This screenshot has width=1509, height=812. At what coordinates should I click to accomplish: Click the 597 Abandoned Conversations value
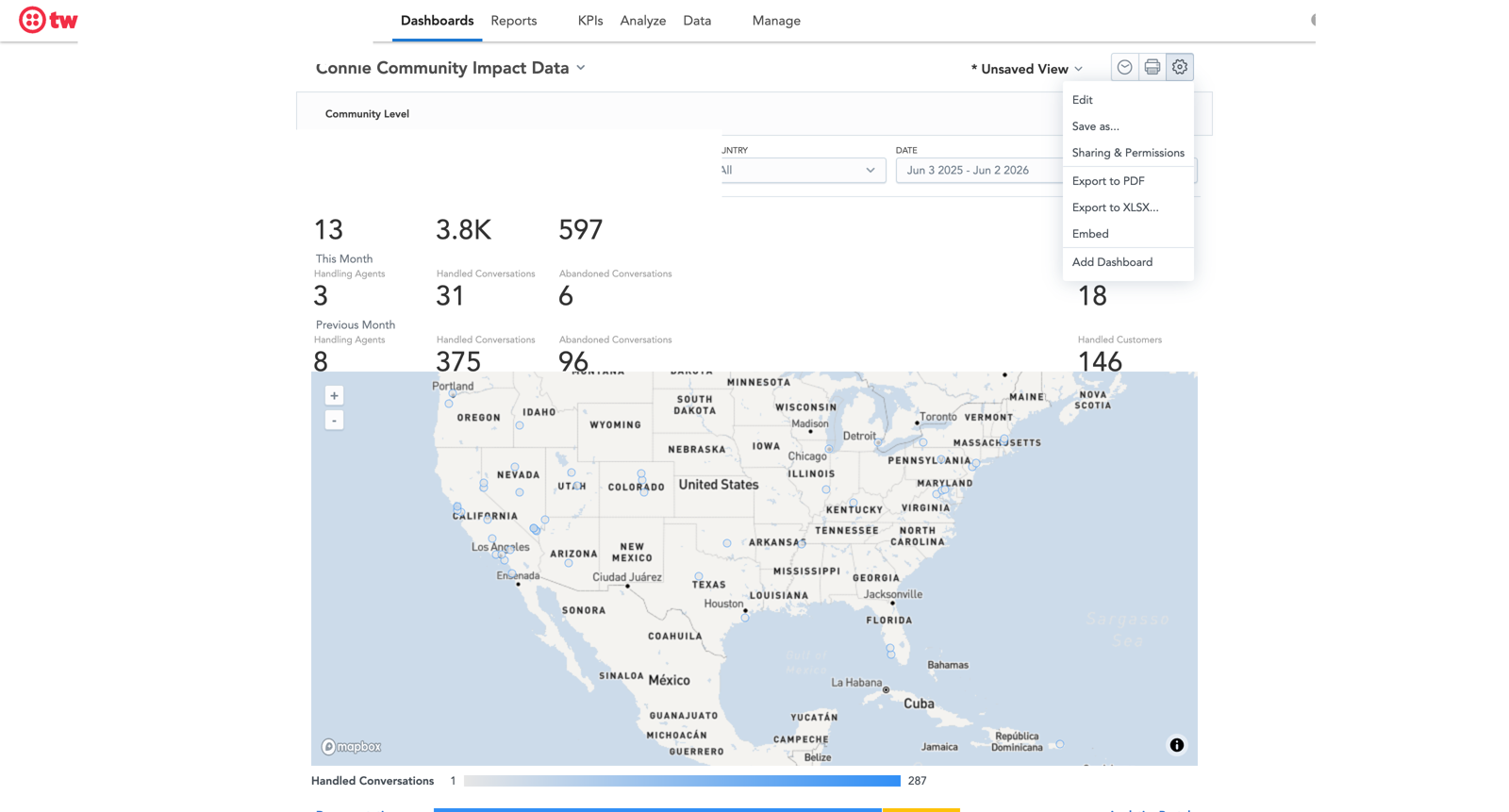click(x=580, y=230)
